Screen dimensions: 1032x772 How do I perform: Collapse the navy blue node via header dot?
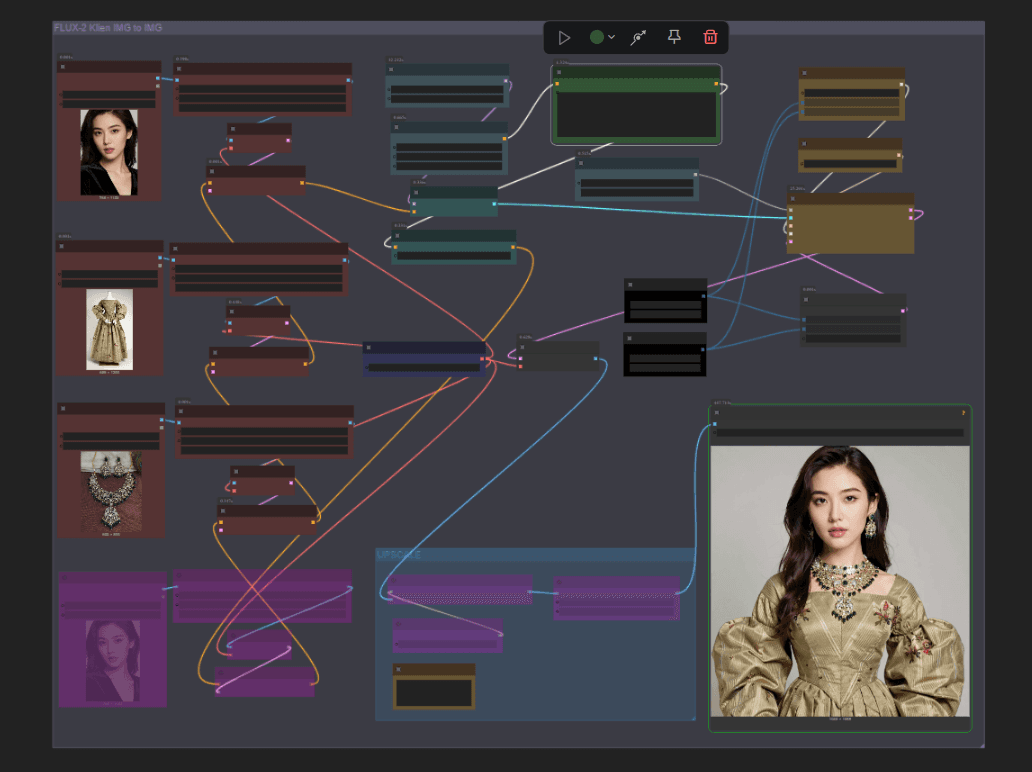click(369, 347)
